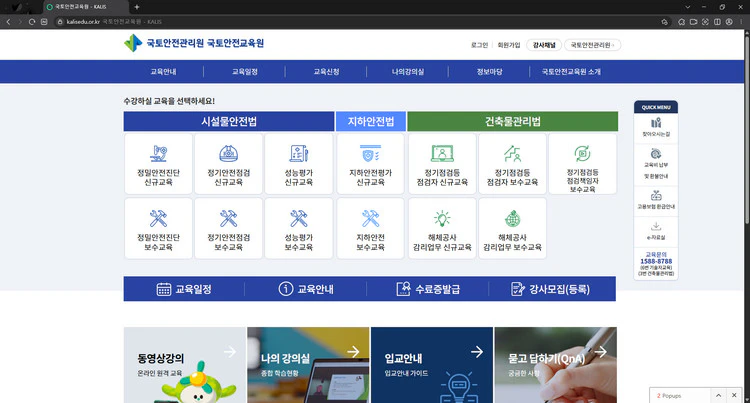
Task: Open 정밀안전진단 보수교육 tools card
Action: [x=158, y=229]
